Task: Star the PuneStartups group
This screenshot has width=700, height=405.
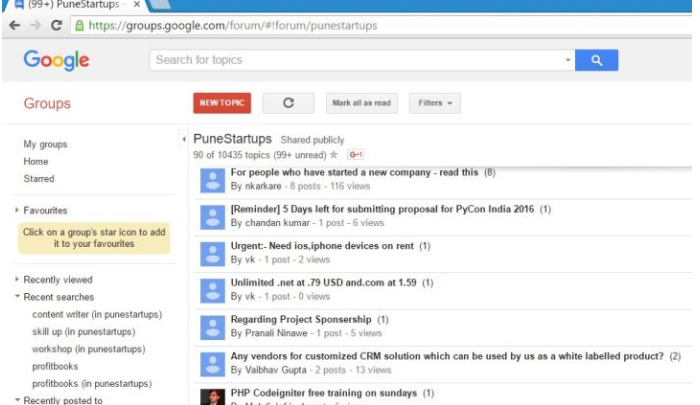Action: coord(333,155)
